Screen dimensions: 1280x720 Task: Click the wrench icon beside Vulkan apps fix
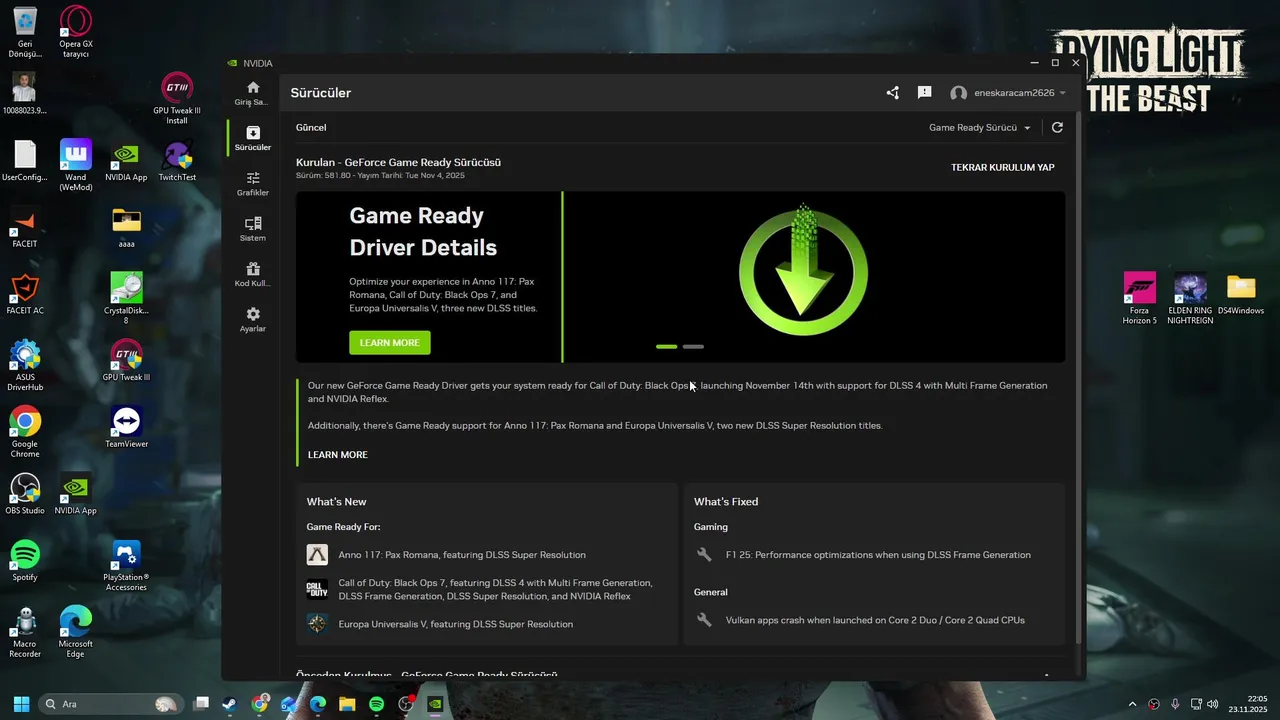(704, 620)
